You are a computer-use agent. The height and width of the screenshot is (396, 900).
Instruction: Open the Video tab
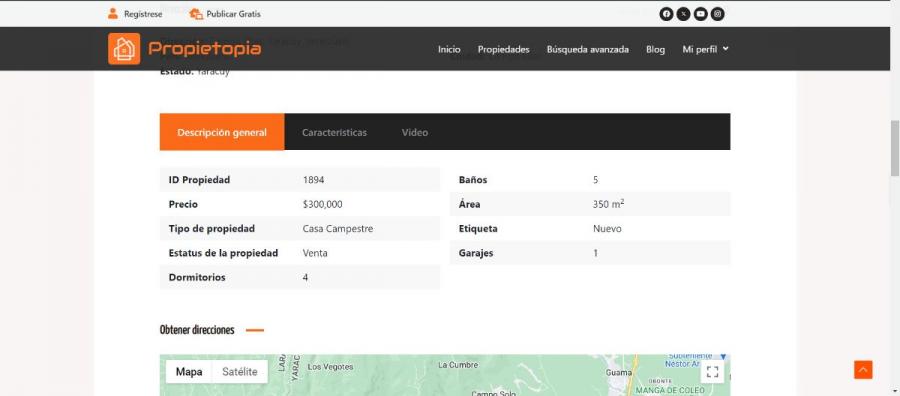coord(414,132)
